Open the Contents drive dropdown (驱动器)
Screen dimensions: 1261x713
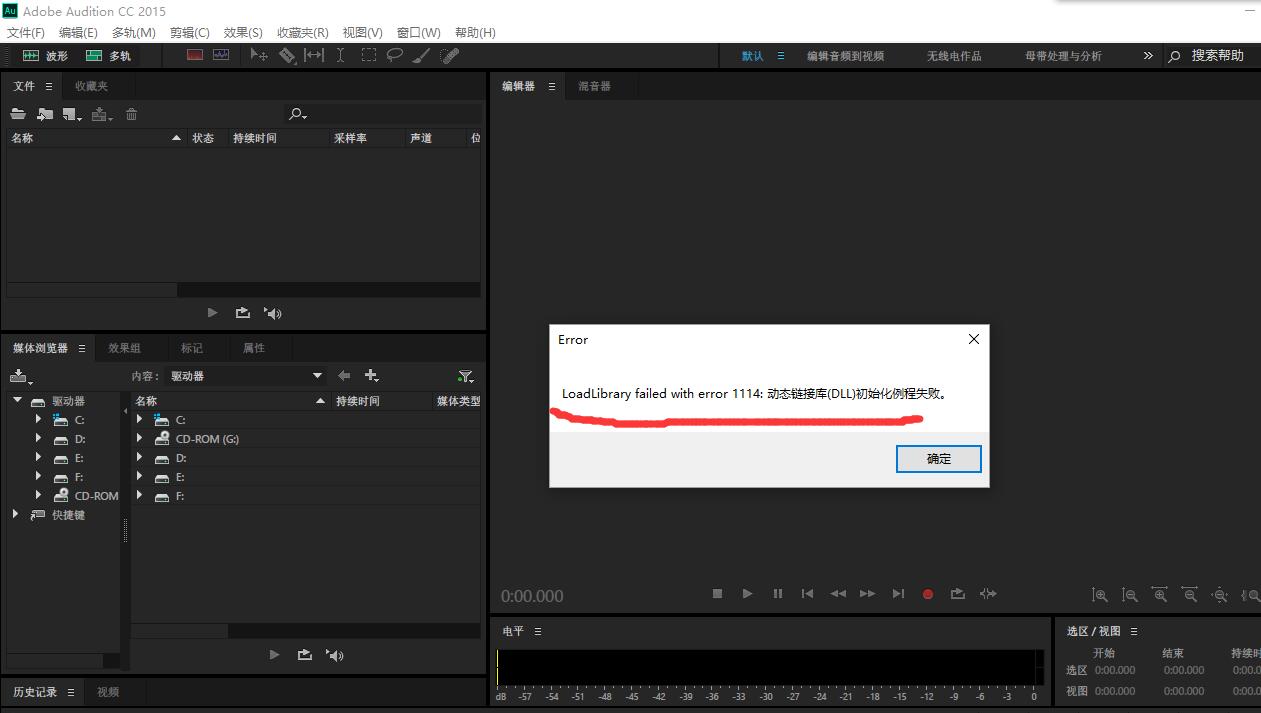coord(246,376)
